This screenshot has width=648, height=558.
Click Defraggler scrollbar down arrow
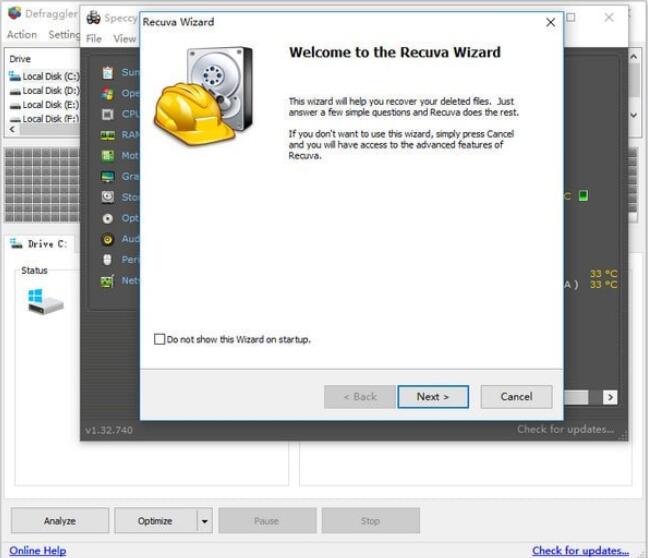[634, 115]
